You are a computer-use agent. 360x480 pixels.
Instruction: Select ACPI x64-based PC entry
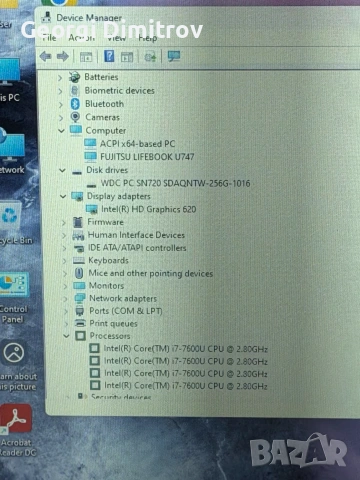137,144
